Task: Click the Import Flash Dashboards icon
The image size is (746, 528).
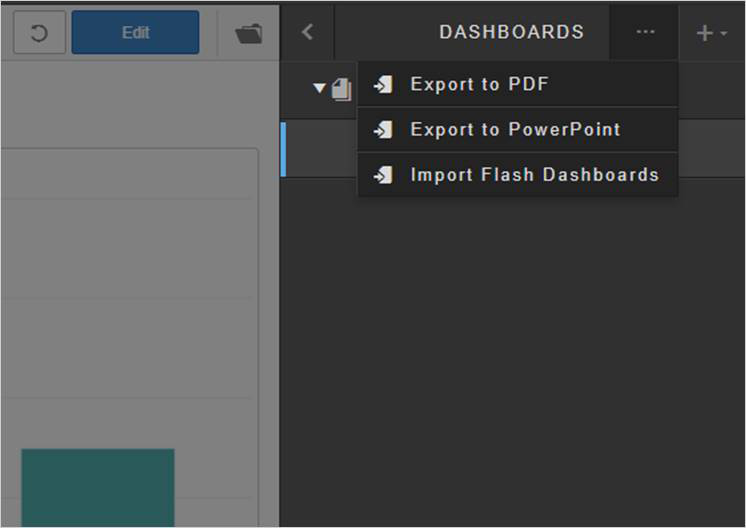Action: click(383, 176)
